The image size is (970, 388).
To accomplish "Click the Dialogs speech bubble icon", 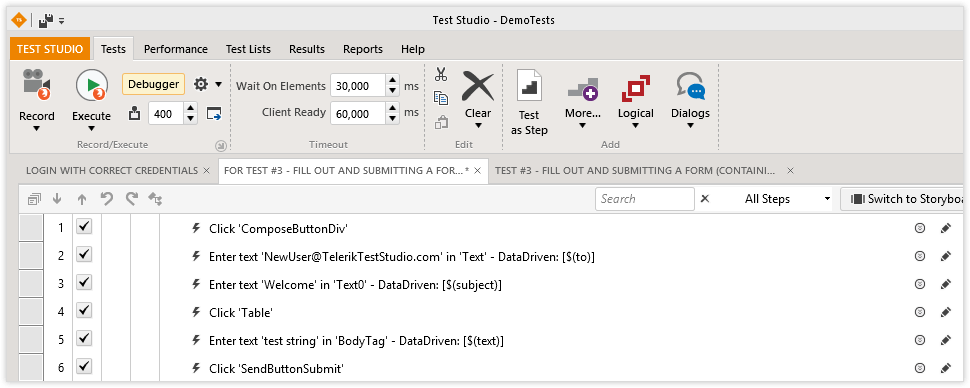I will pos(690,86).
